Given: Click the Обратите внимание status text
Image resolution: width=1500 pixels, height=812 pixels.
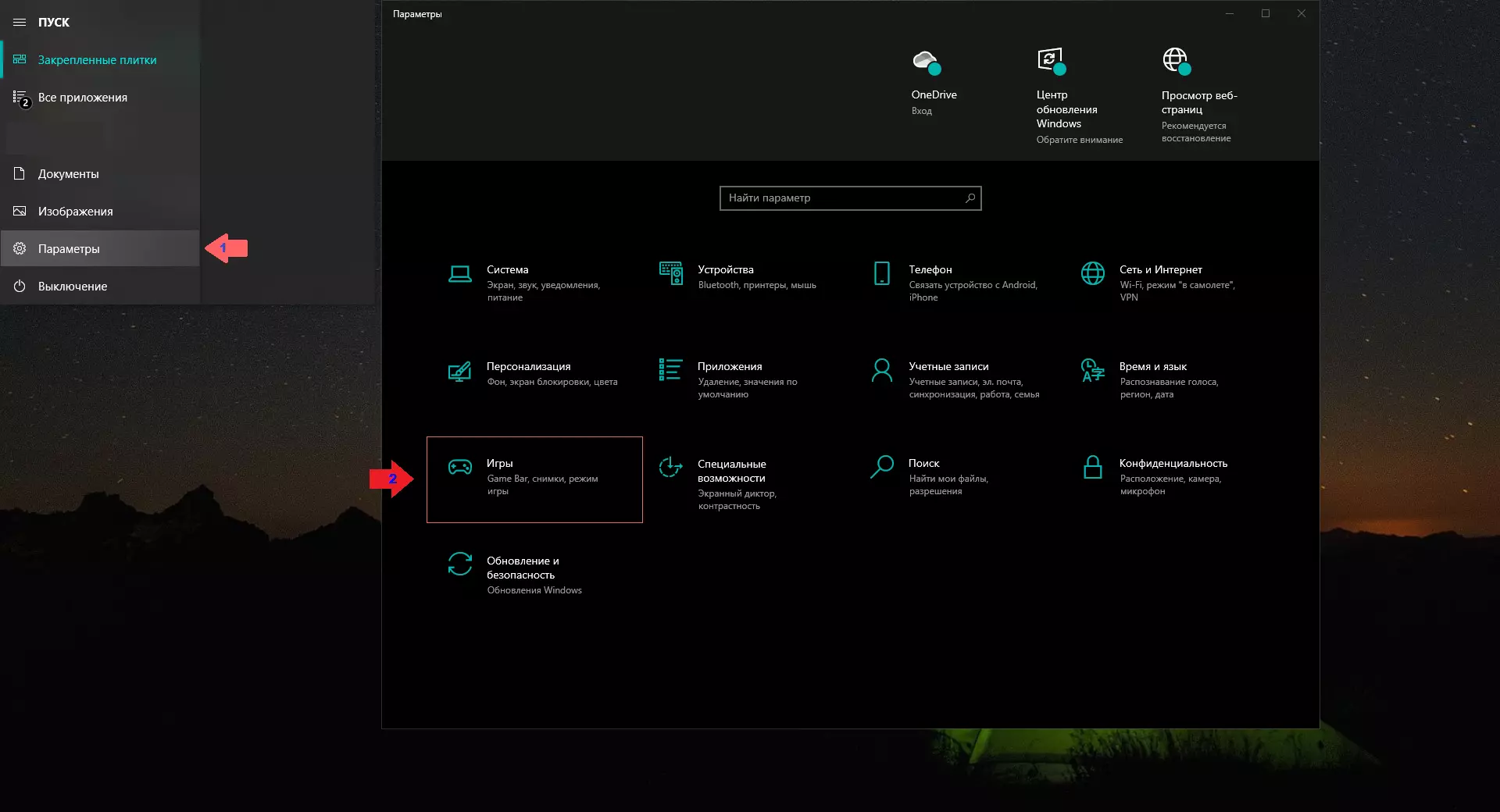Looking at the screenshot, I should [x=1080, y=140].
